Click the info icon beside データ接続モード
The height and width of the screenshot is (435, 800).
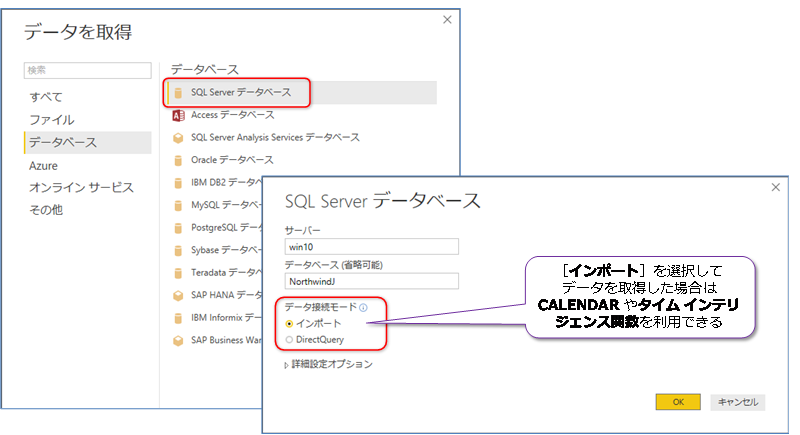coord(363,308)
